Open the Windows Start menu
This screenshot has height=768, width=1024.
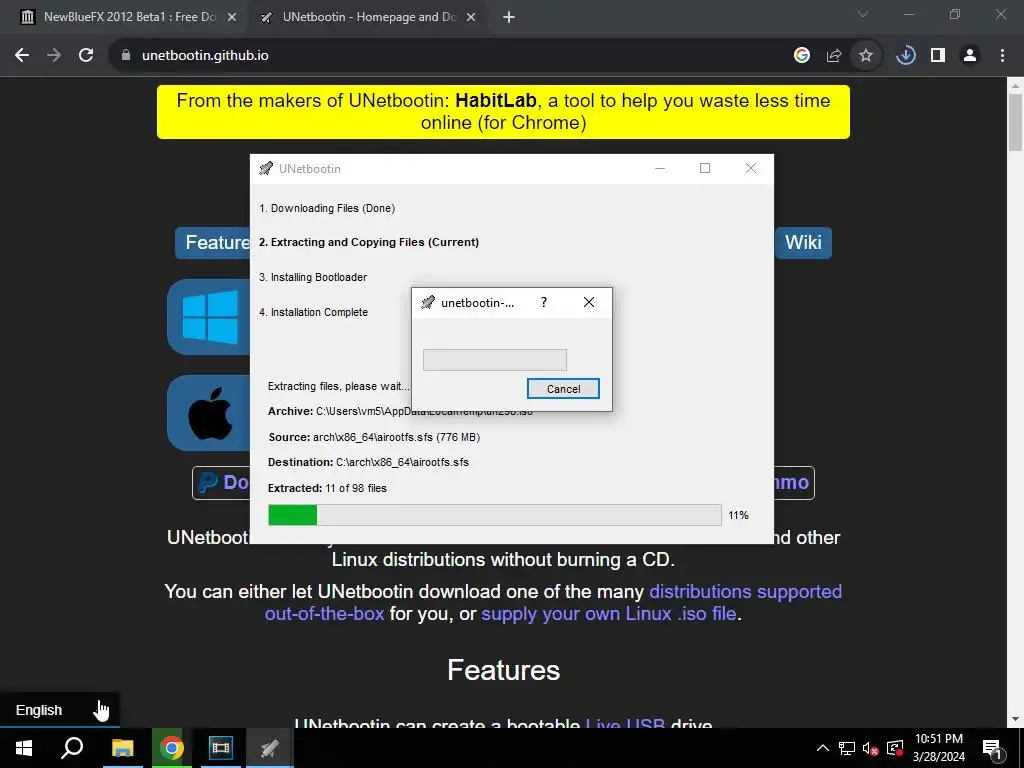coord(24,748)
